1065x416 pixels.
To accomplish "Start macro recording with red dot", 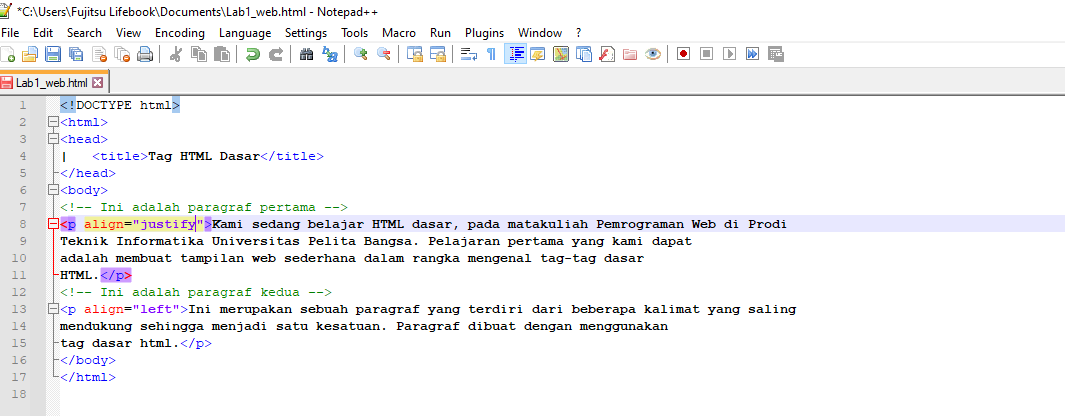I will click(683, 54).
